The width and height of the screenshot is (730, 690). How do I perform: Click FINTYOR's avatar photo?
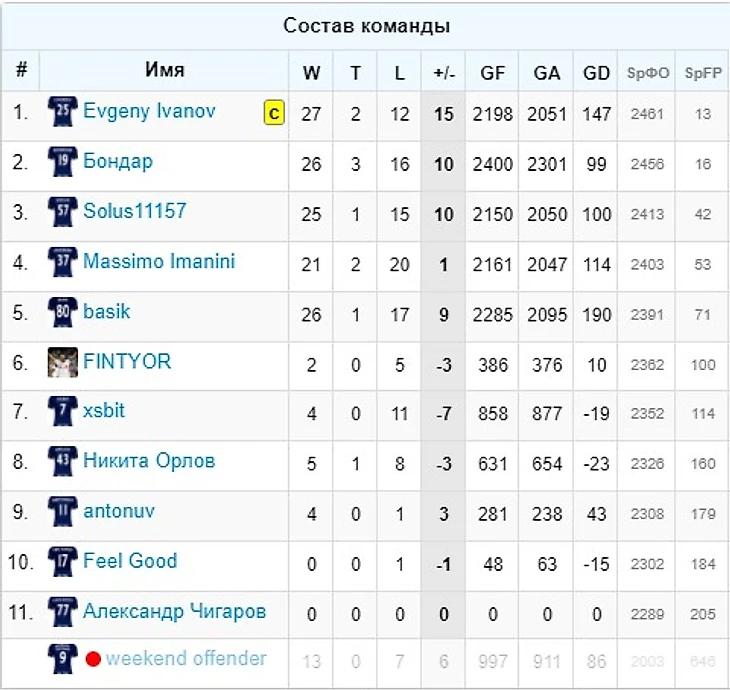(62, 362)
